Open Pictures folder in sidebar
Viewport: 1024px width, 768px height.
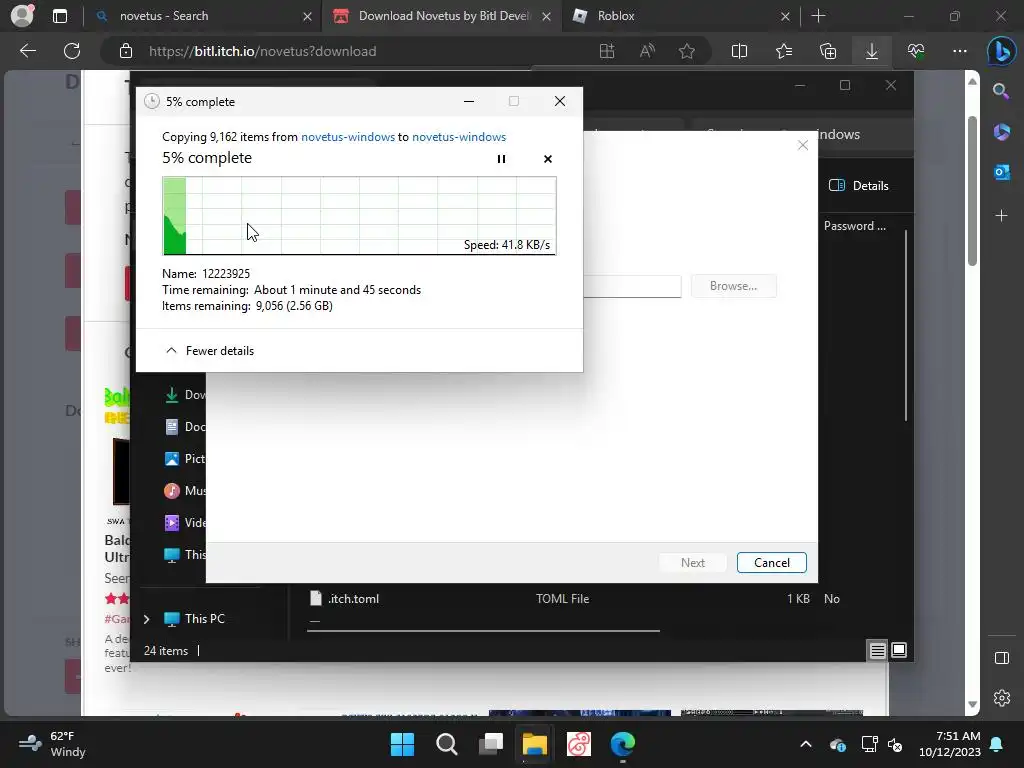coord(184,458)
